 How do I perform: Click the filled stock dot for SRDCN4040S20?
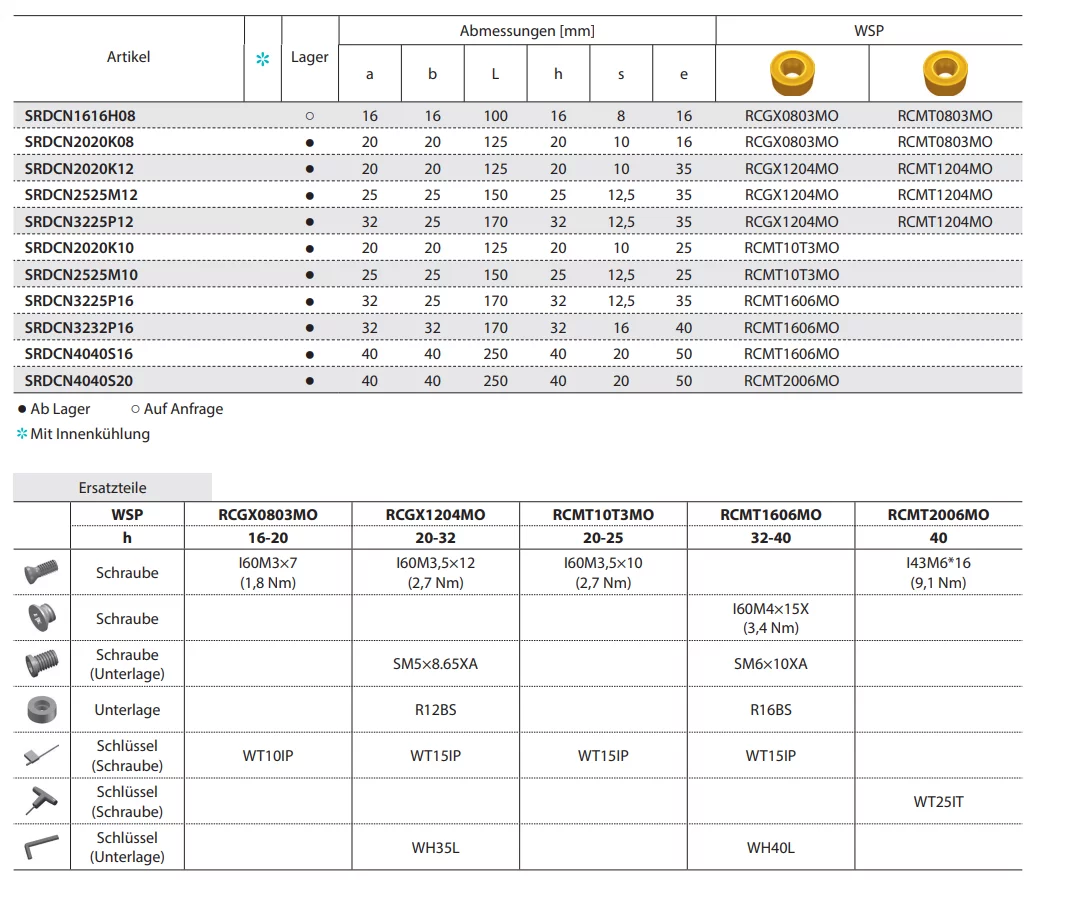click(x=309, y=381)
